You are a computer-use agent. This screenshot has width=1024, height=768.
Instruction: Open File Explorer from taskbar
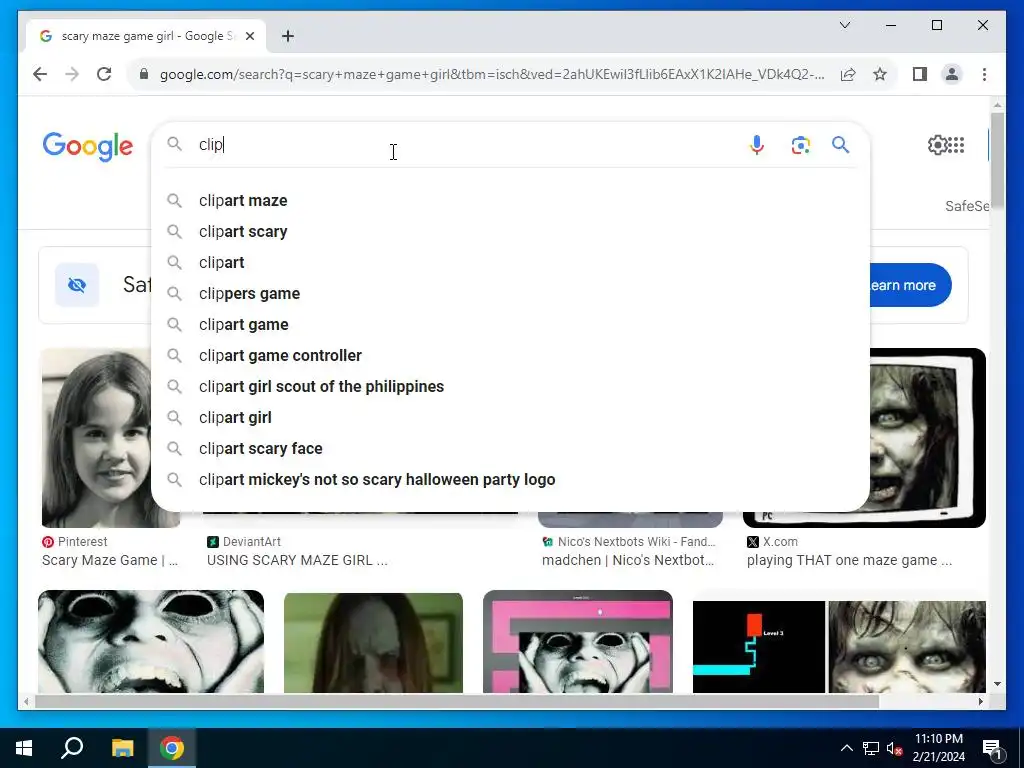point(122,748)
